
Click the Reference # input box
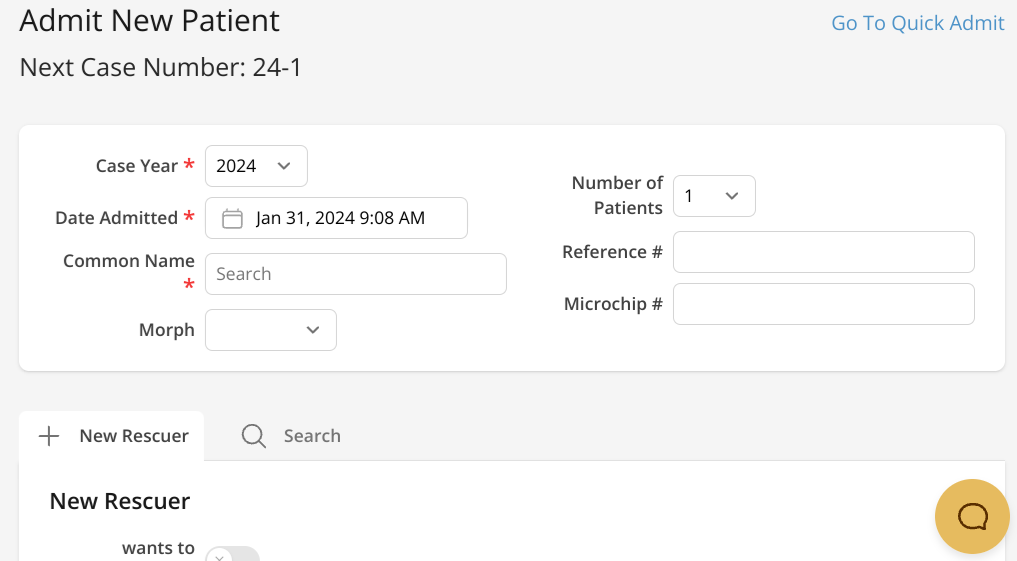(x=823, y=252)
